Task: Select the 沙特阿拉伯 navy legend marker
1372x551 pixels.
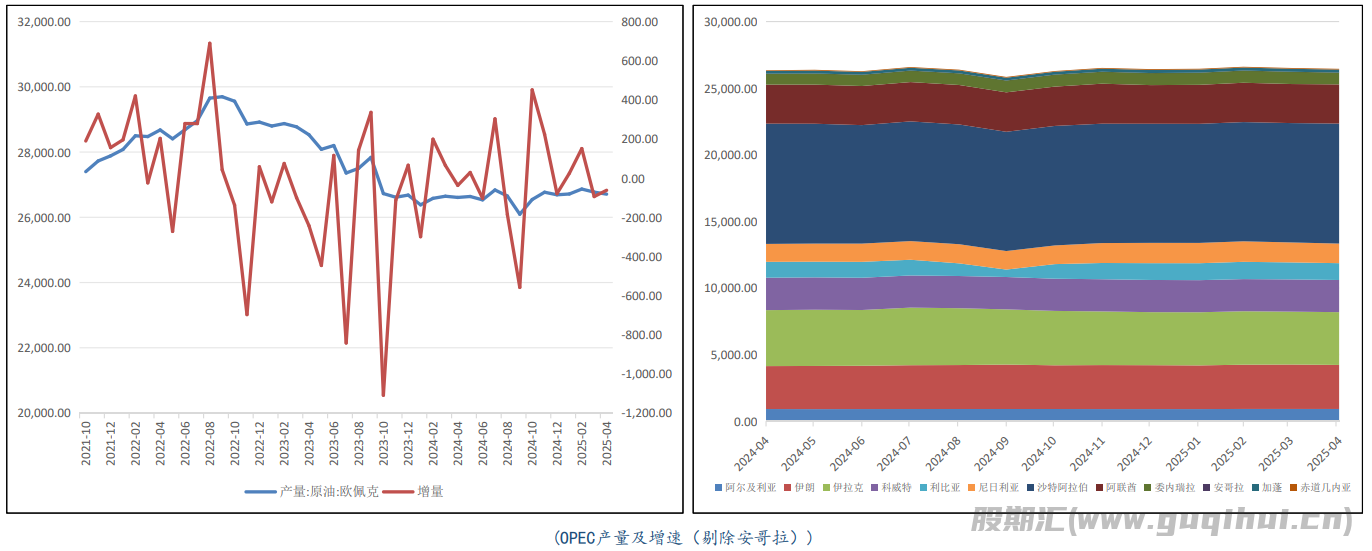Action: point(1030,488)
